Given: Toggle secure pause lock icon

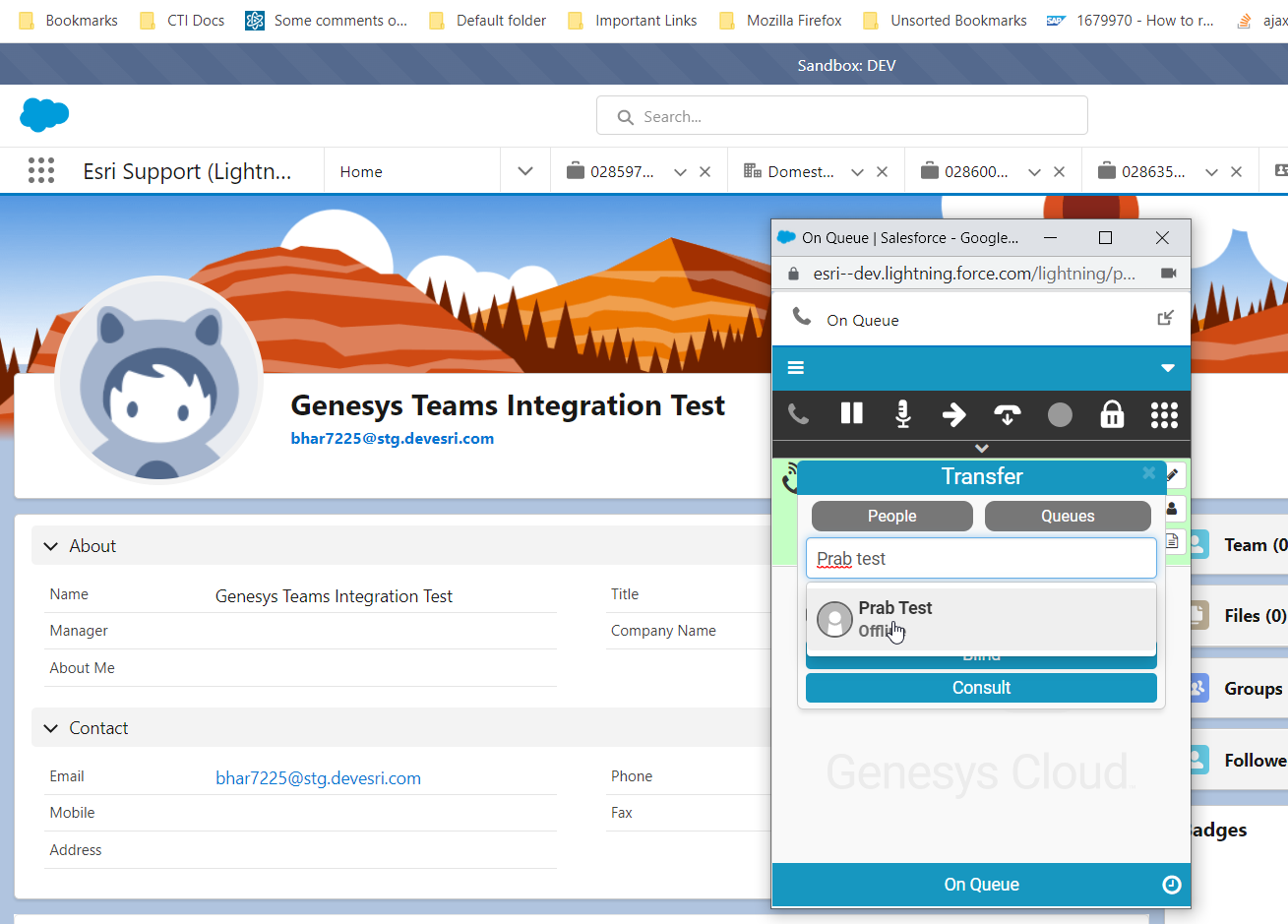Looking at the screenshot, I should click(x=1112, y=414).
